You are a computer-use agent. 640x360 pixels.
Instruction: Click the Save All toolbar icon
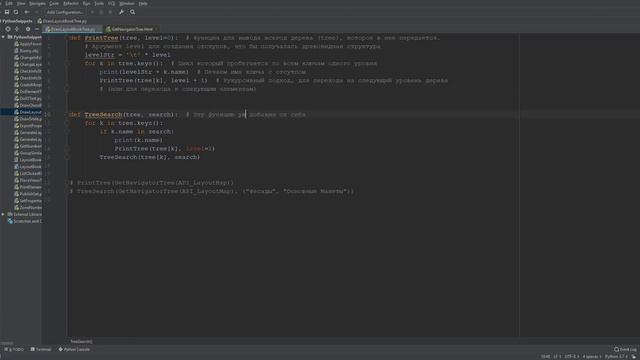point(7,12)
